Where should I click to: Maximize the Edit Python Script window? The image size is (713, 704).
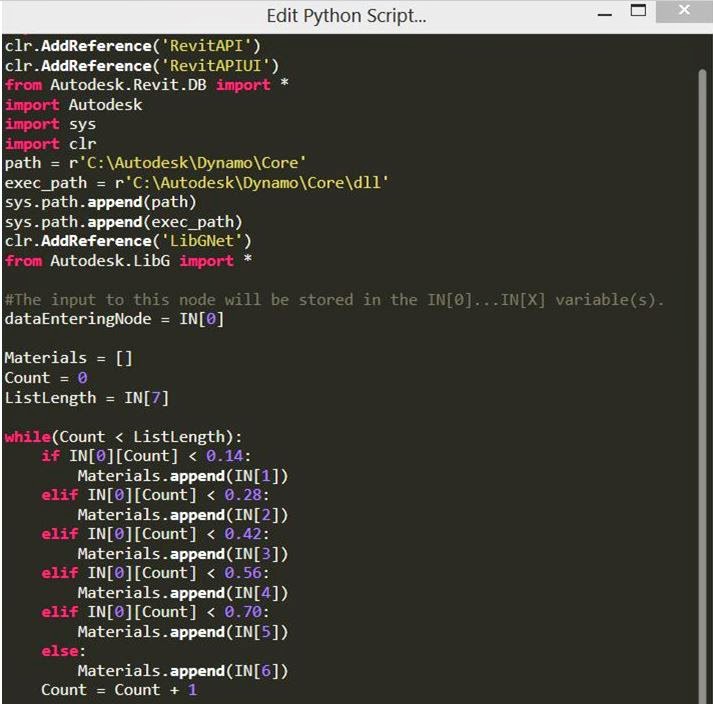638,10
